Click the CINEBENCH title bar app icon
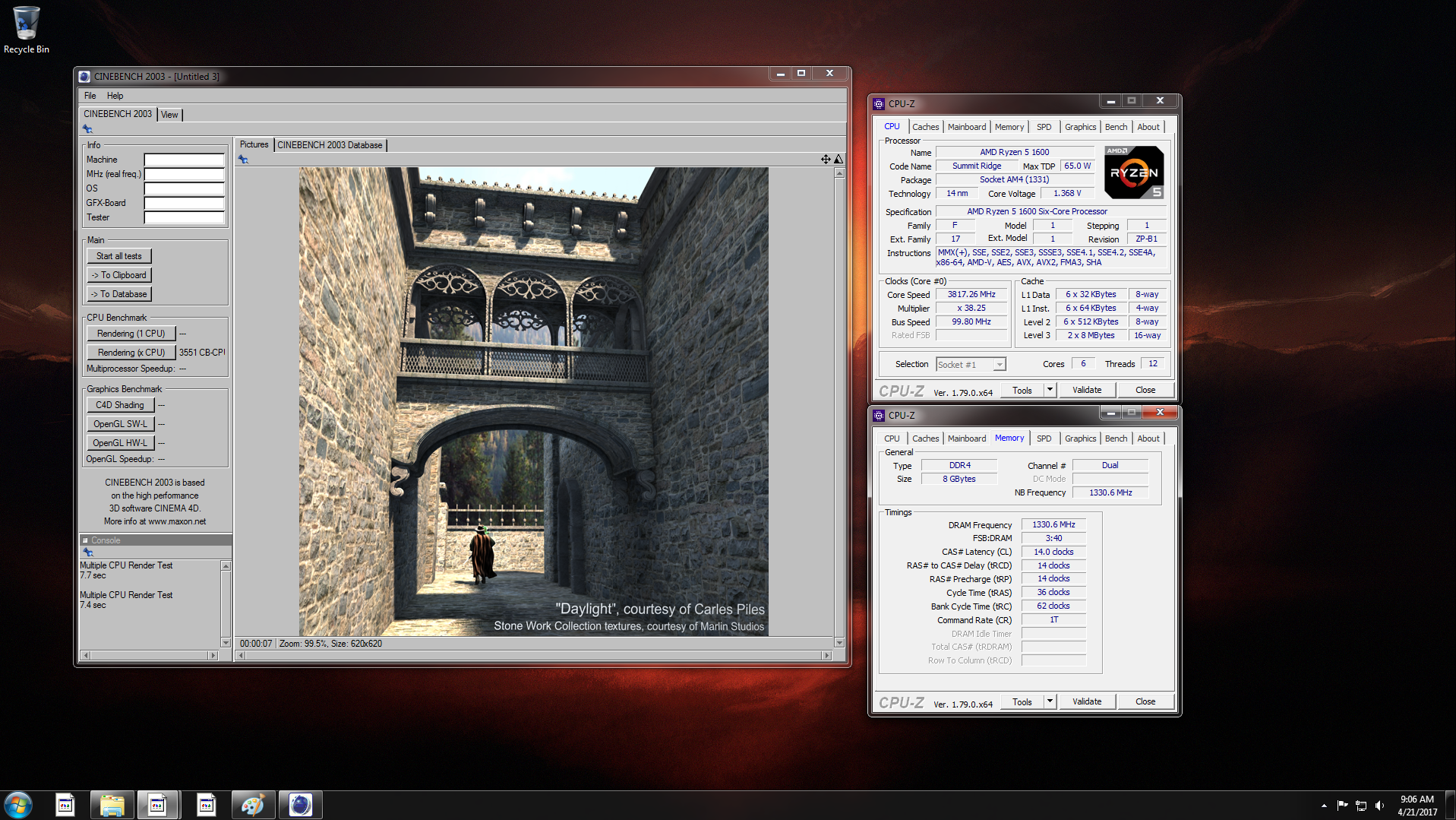Viewport: 1456px width, 820px height. click(84, 77)
